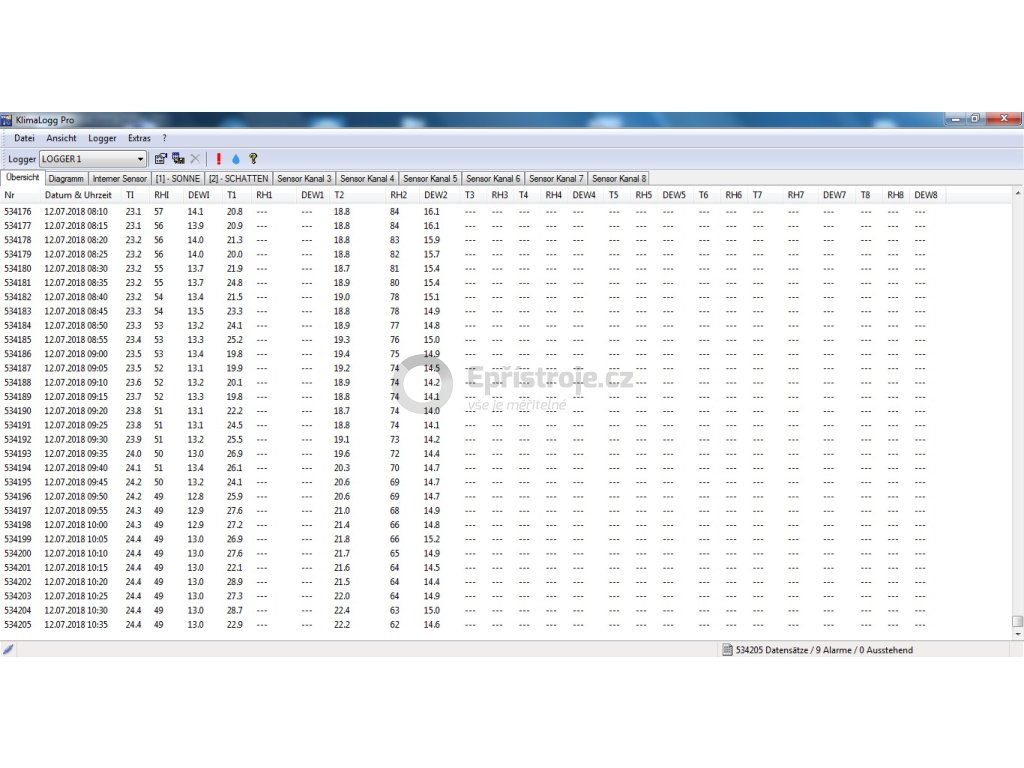Image resolution: width=1024 pixels, height=768 pixels.
Task: Click the T2 column header
Action: click(339, 195)
